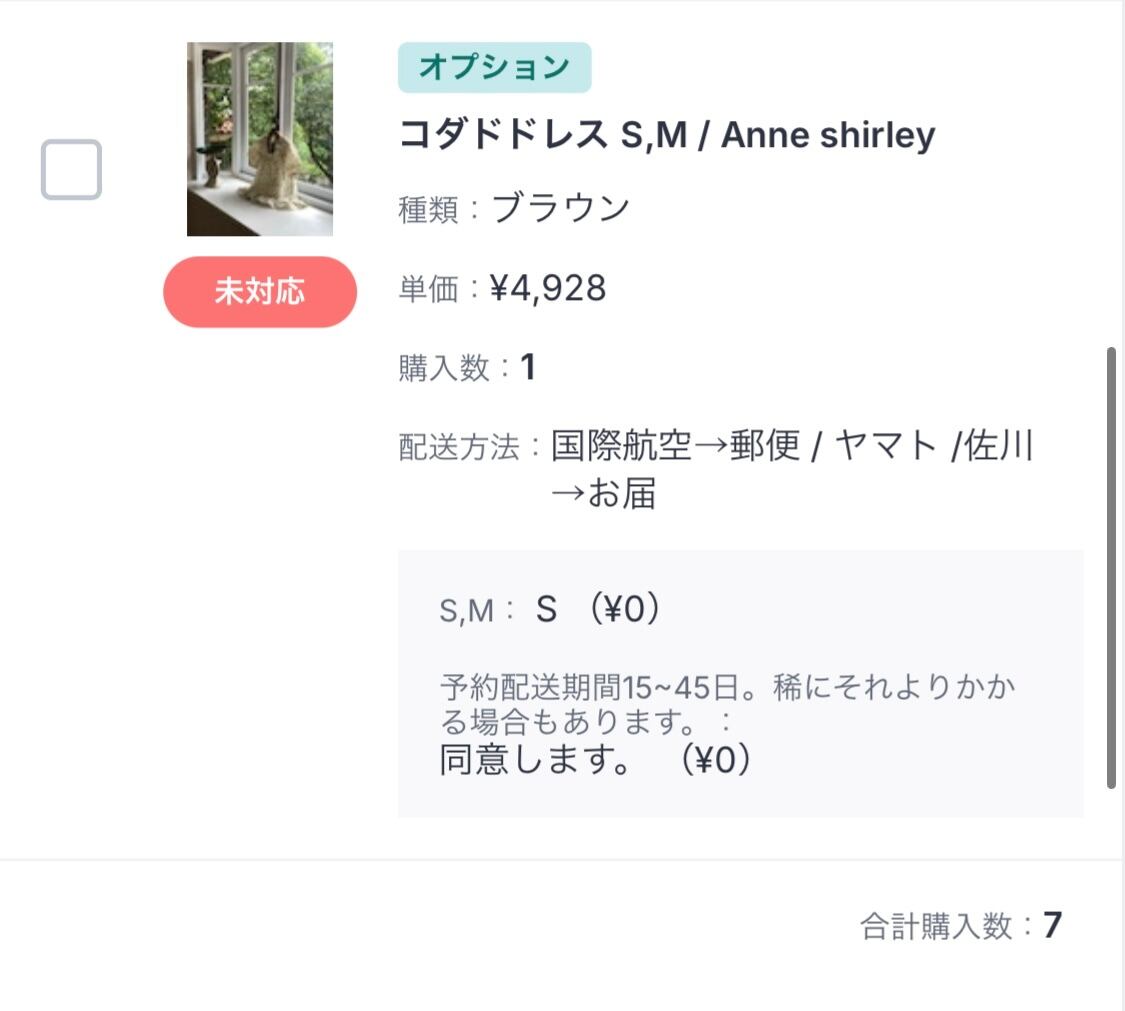Screen dimensions: 1125x1011
Task: Click the total purchase count 7
Action: pos(1052,925)
